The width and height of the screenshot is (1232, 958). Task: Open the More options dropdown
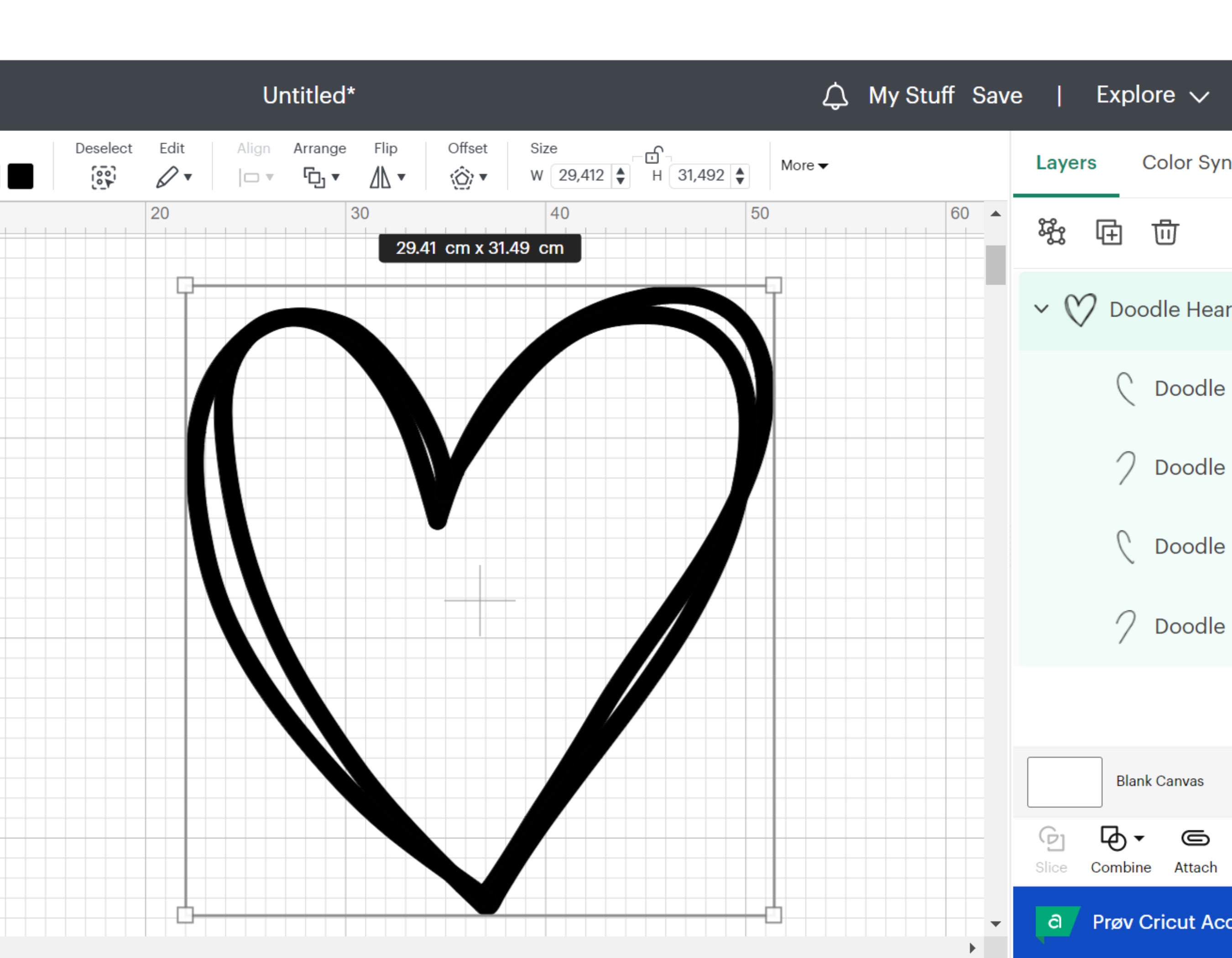point(803,165)
